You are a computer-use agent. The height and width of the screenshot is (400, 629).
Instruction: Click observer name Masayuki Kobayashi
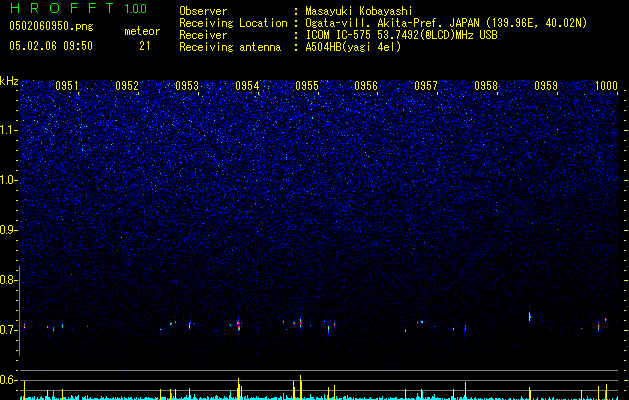pyautogui.click(x=359, y=11)
